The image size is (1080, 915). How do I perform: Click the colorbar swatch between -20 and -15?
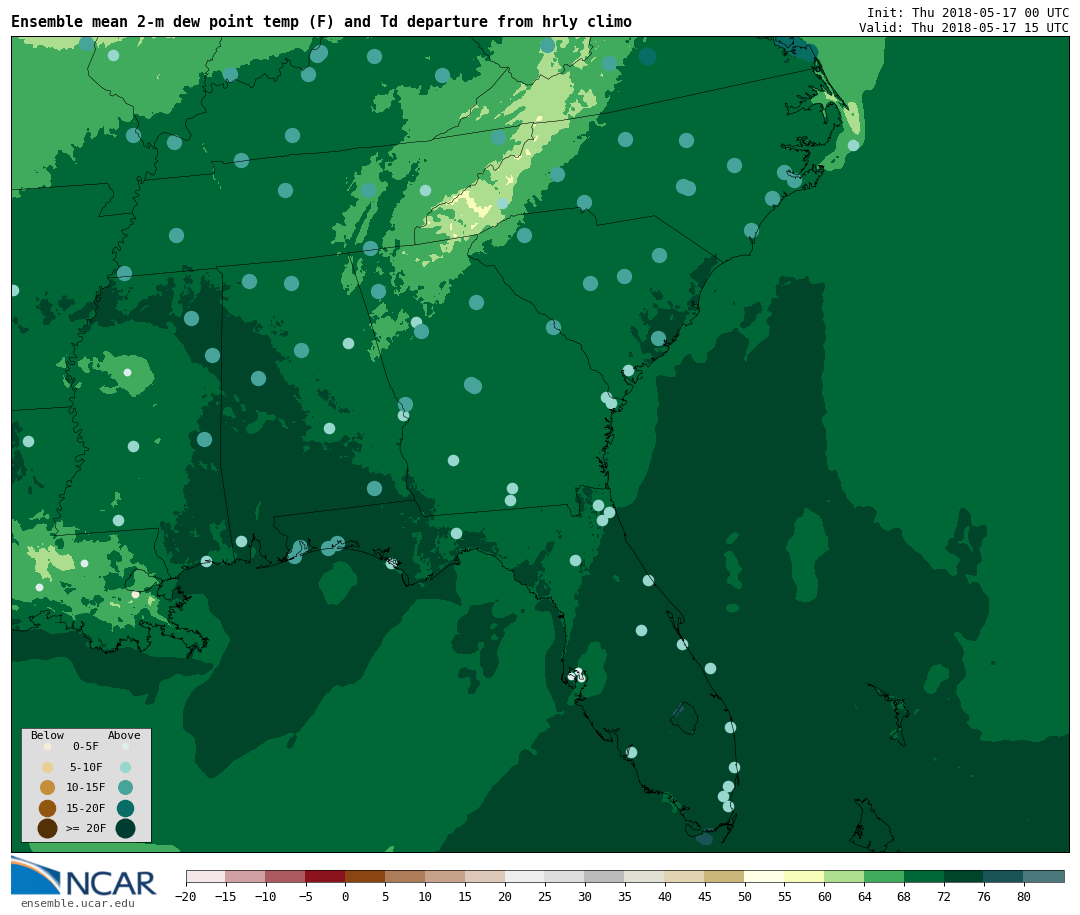(206, 876)
